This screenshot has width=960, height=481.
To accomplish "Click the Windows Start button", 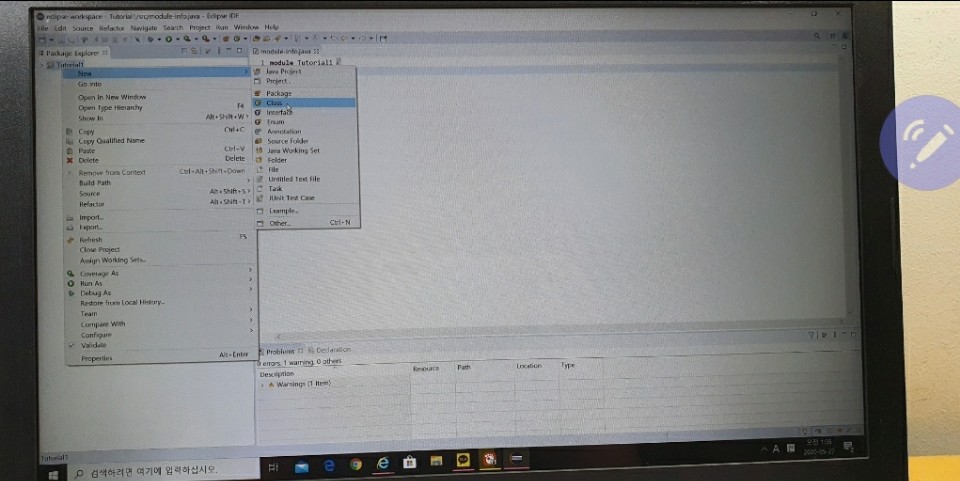I will click(53, 474).
